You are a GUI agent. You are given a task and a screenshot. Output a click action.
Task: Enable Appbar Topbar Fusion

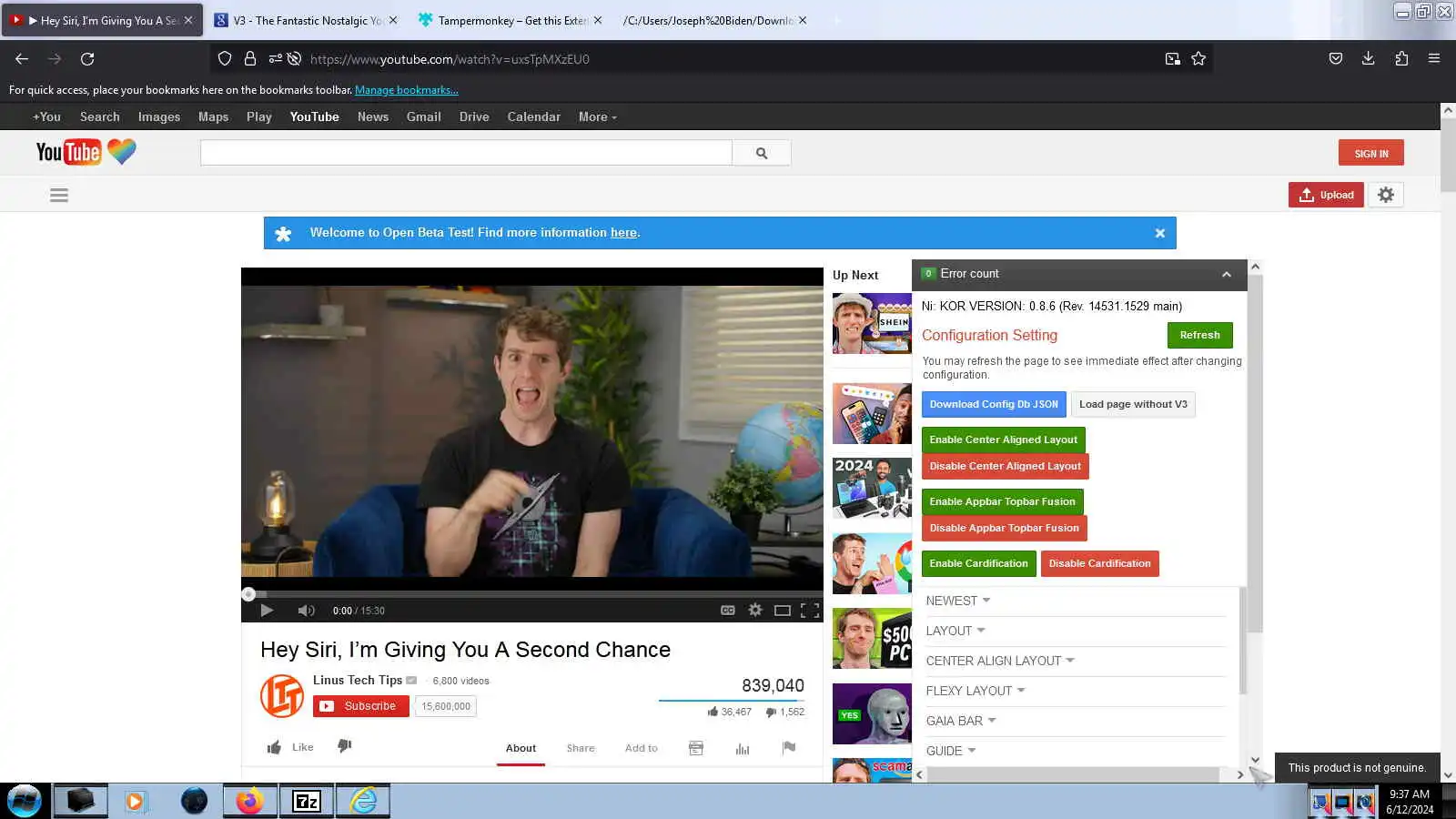point(1002,501)
